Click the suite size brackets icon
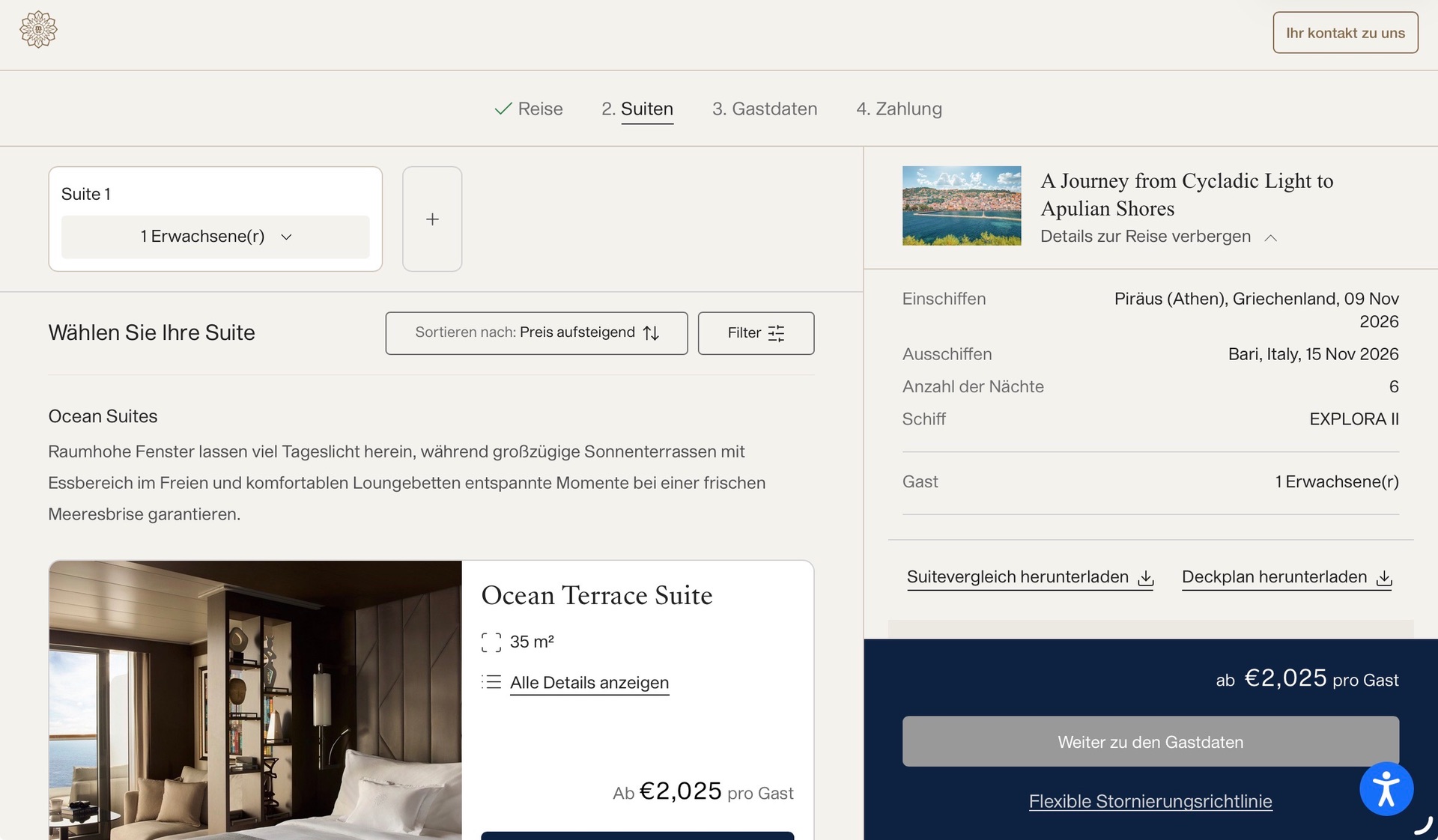 (491, 642)
